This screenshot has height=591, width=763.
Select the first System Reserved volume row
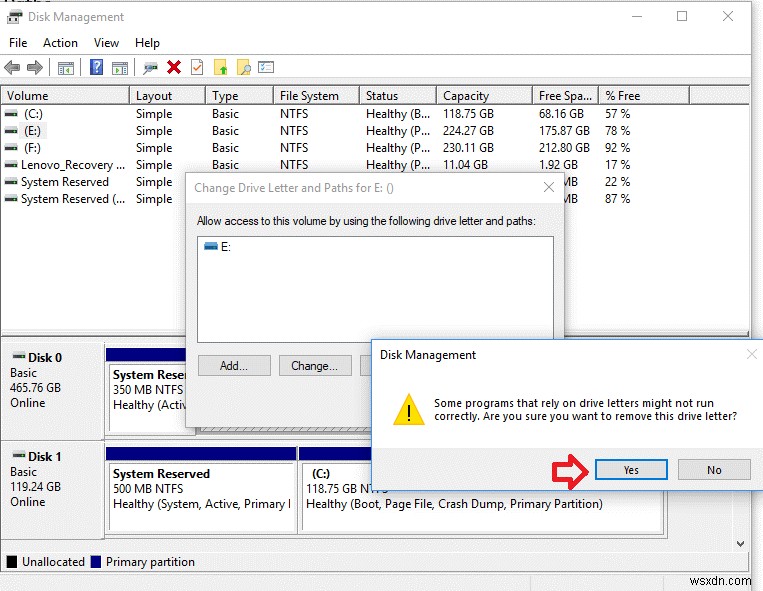click(65, 182)
